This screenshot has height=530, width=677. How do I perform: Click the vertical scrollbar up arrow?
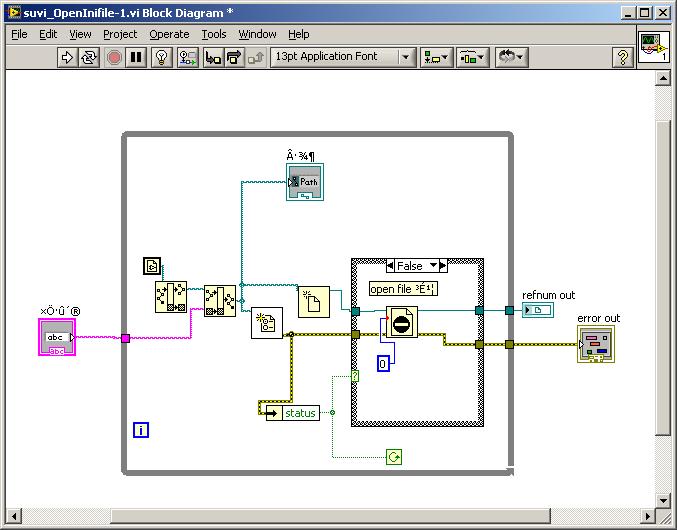tap(663, 78)
